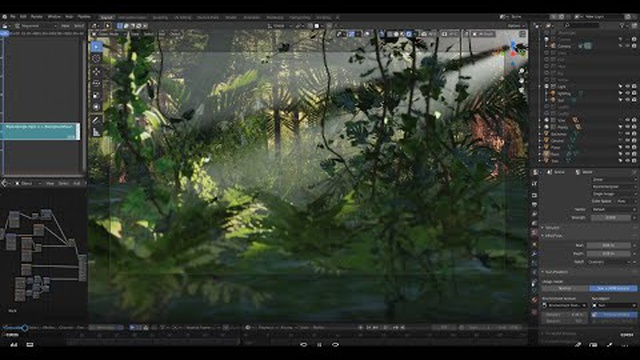The height and width of the screenshot is (360, 640).
Task: Click the Sun Object field
Action: click(x=614, y=305)
